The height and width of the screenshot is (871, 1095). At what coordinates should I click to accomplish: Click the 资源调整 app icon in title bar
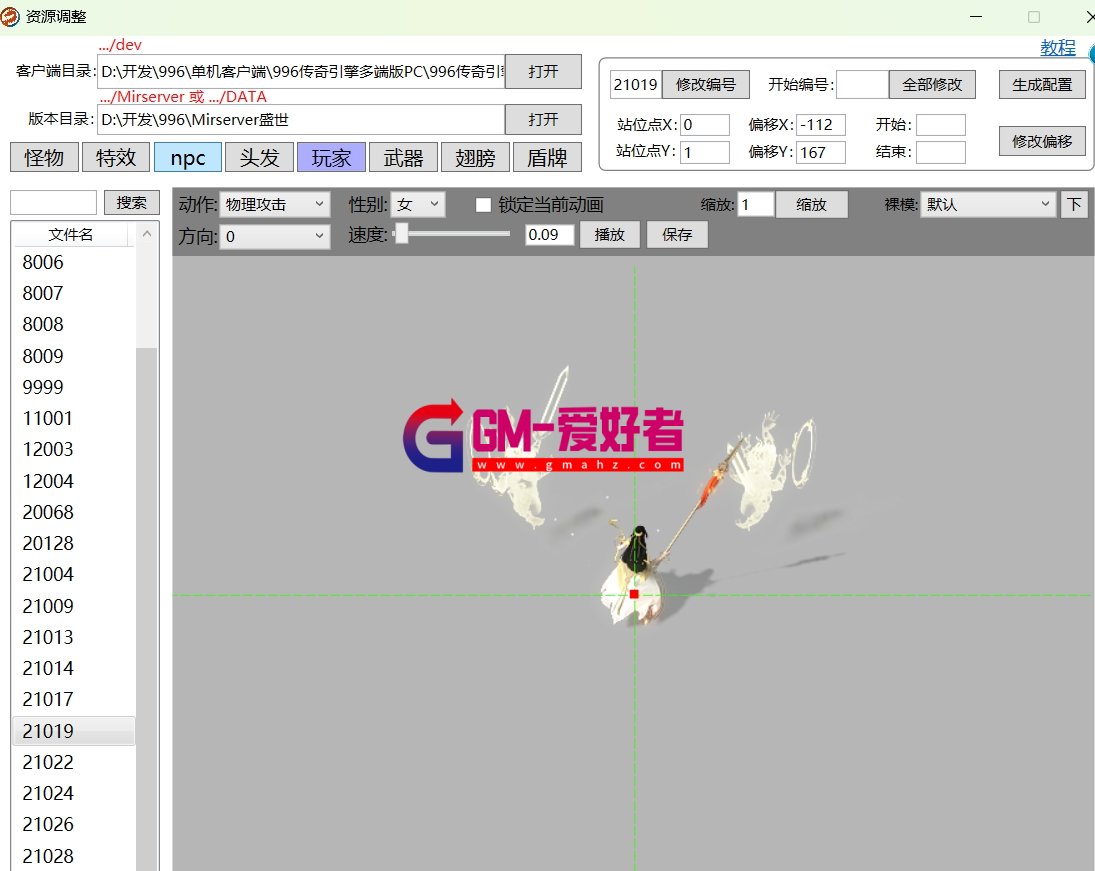pyautogui.click(x=10, y=16)
